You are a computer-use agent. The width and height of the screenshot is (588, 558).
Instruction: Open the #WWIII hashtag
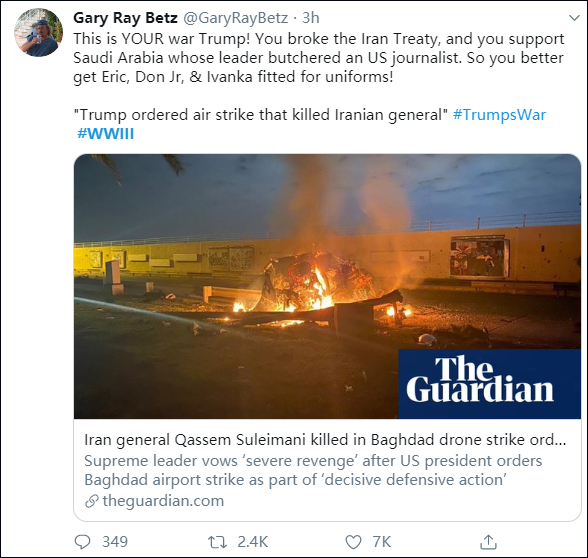(105, 134)
